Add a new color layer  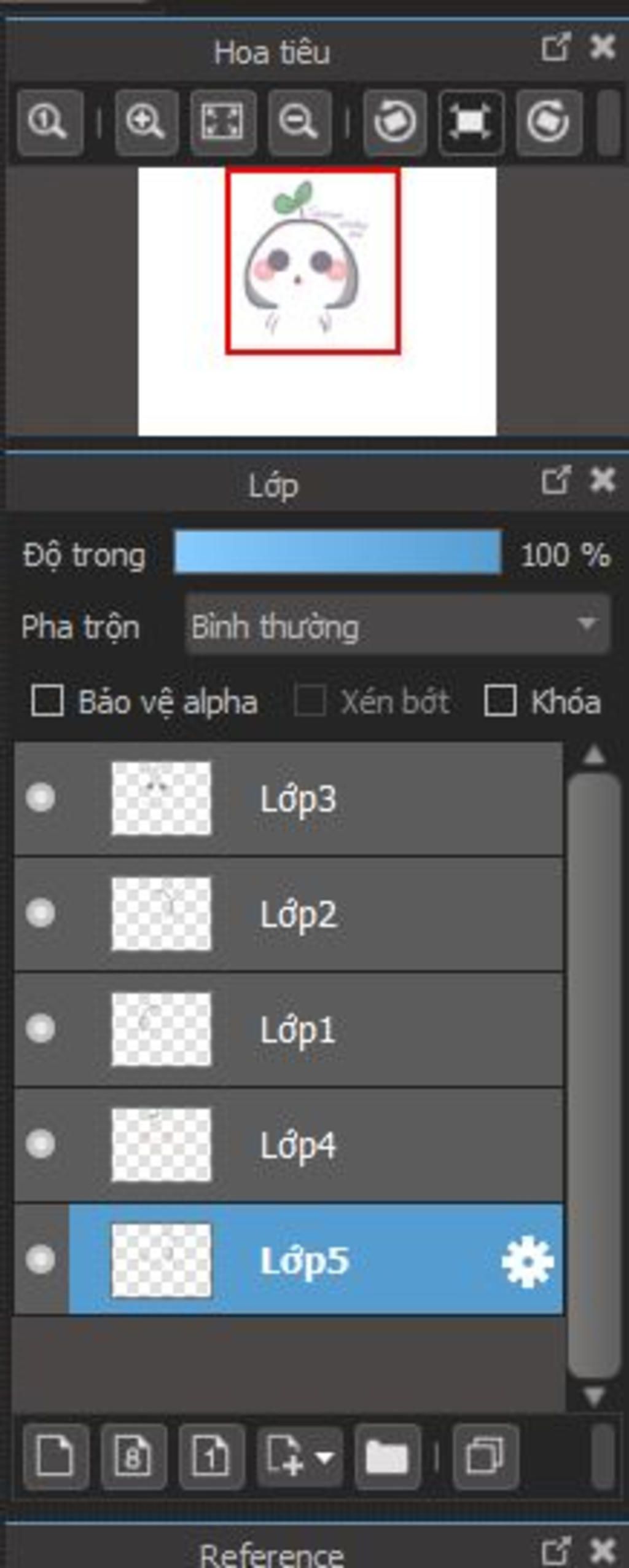55,1455
